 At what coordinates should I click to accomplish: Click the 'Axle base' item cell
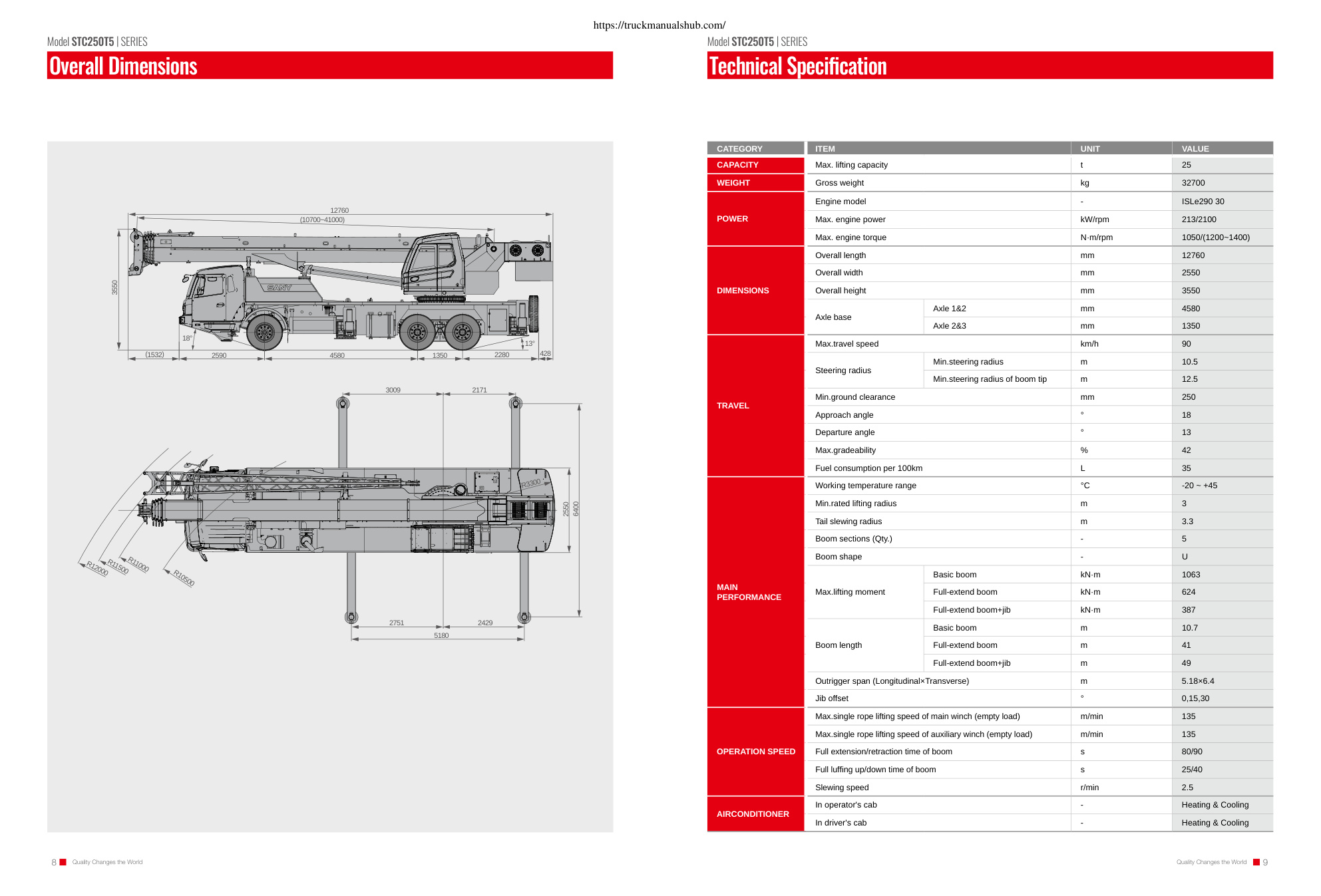pyautogui.click(x=865, y=317)
